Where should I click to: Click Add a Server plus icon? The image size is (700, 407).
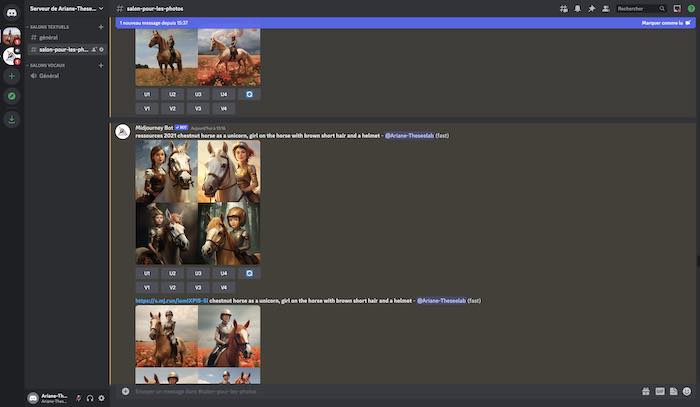tap(12, 76)
